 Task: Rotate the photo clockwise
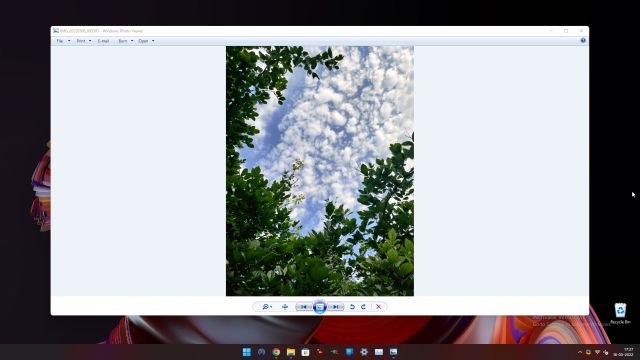363,307
